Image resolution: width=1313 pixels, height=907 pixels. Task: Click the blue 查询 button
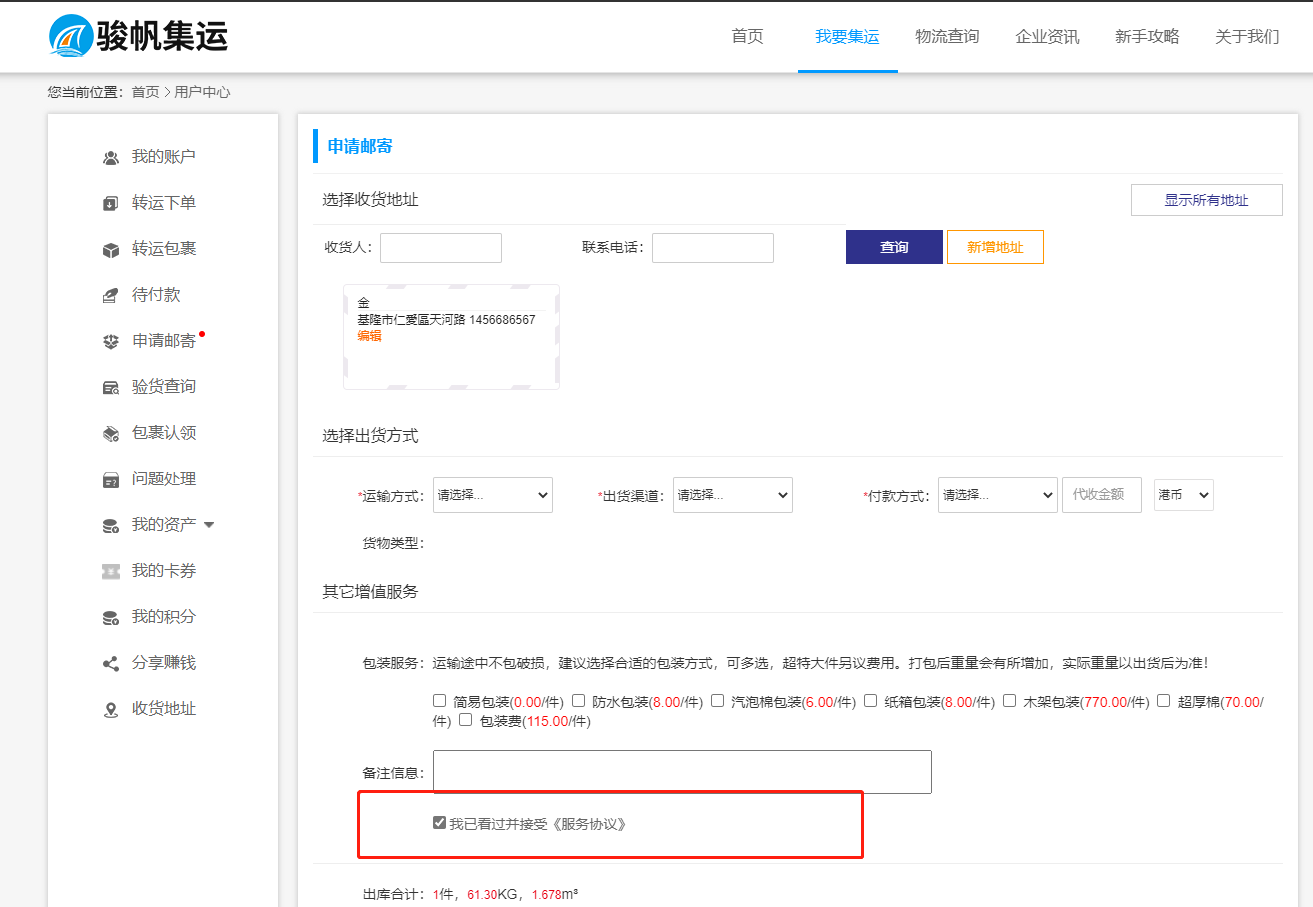pyautogui.click(x=894, y=247)
